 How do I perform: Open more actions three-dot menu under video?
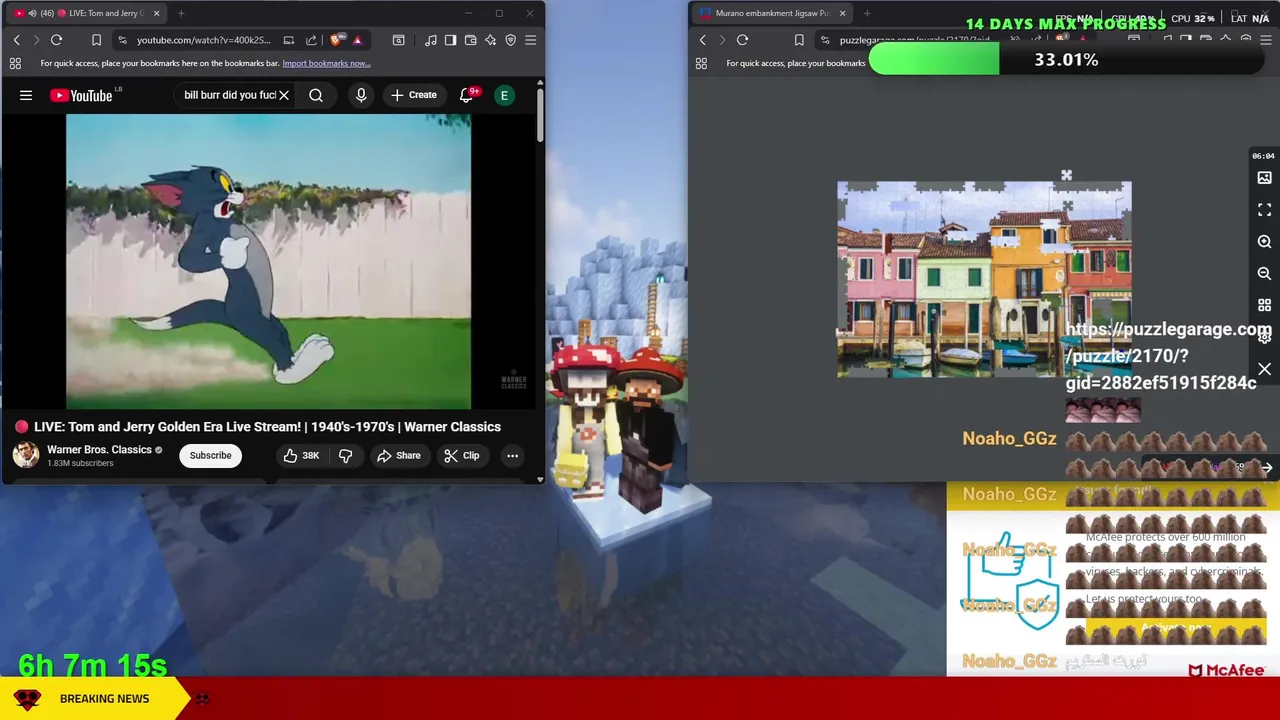pyautogui.click(x=512, y=456)
